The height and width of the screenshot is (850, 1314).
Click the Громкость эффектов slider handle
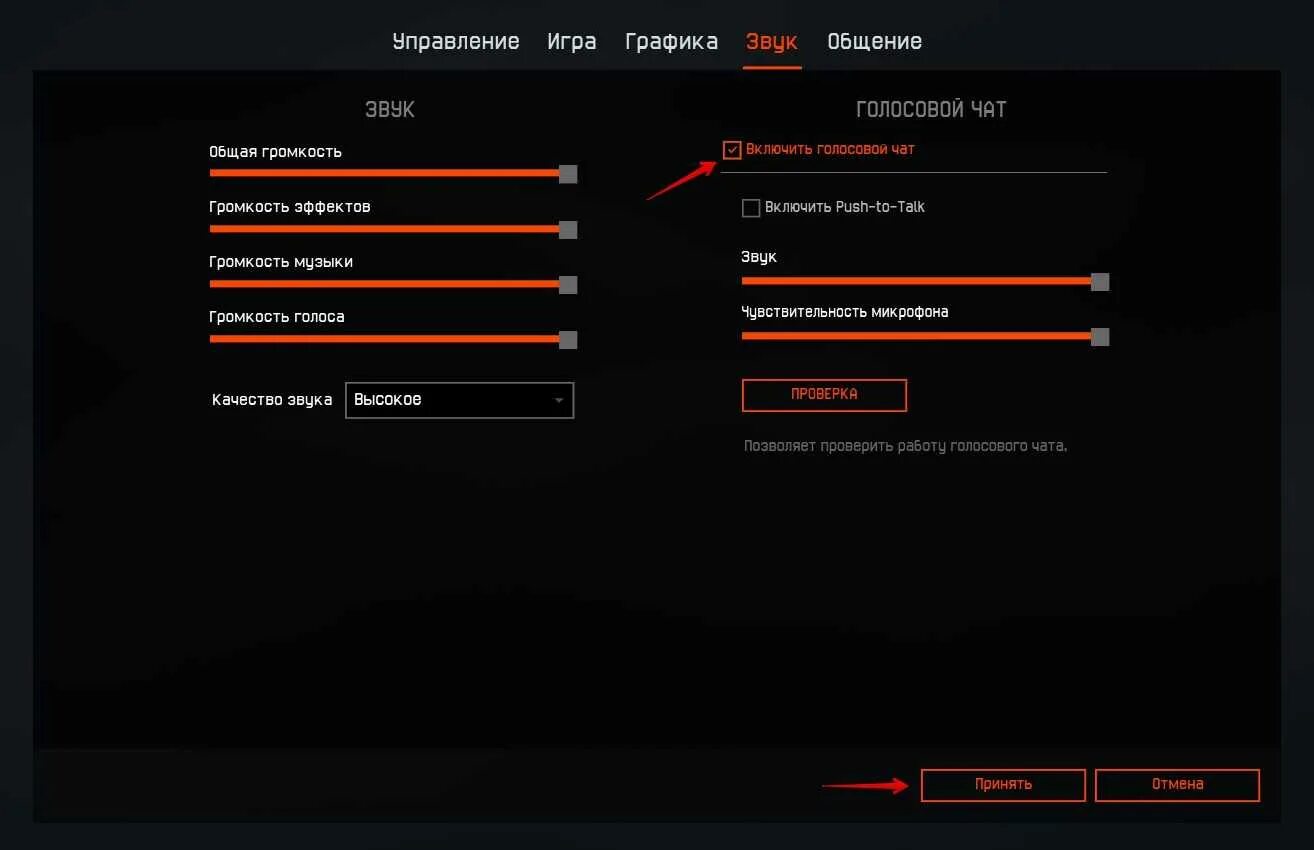point(568,230)
